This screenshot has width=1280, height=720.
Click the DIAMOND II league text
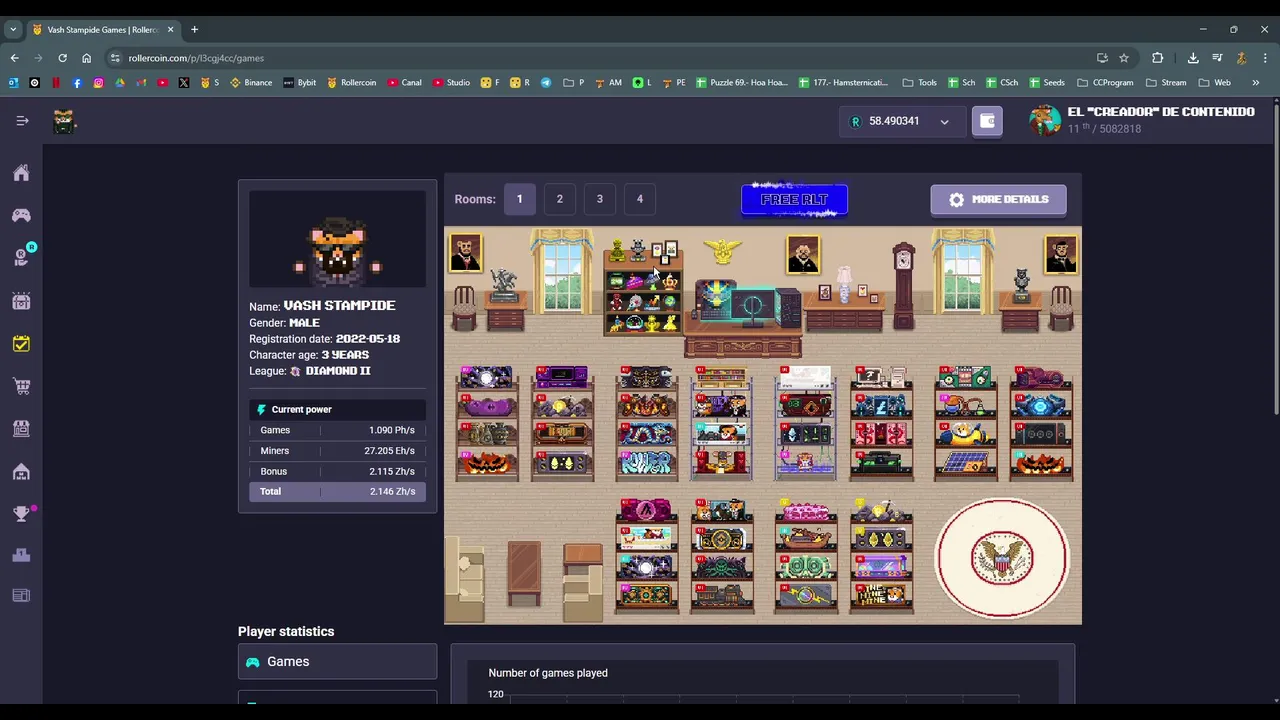338,371
